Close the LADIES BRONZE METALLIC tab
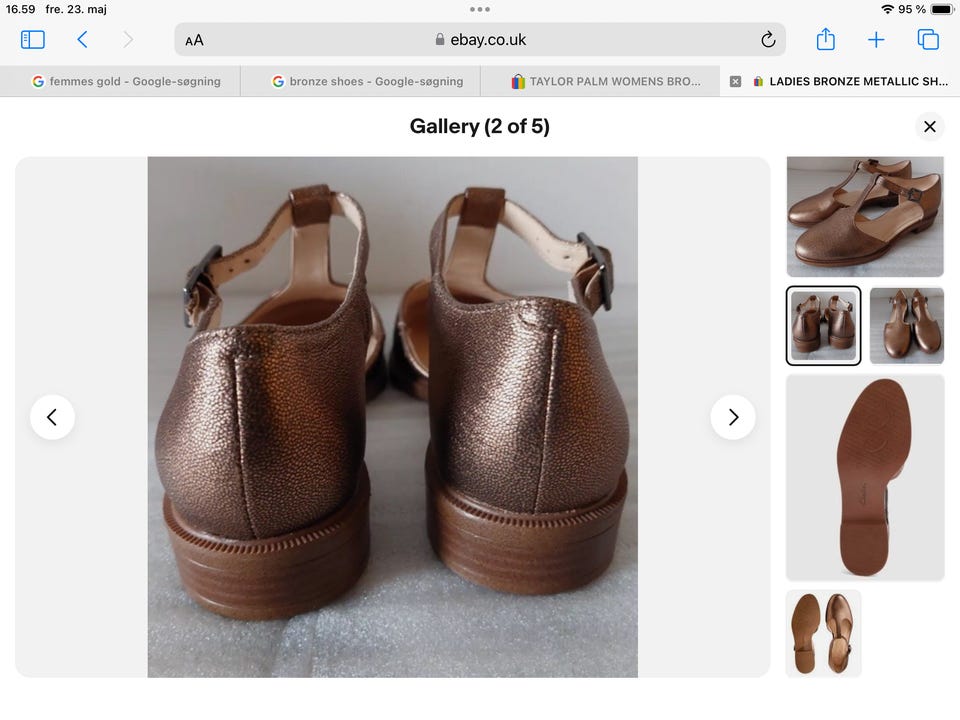 point(735,81)
